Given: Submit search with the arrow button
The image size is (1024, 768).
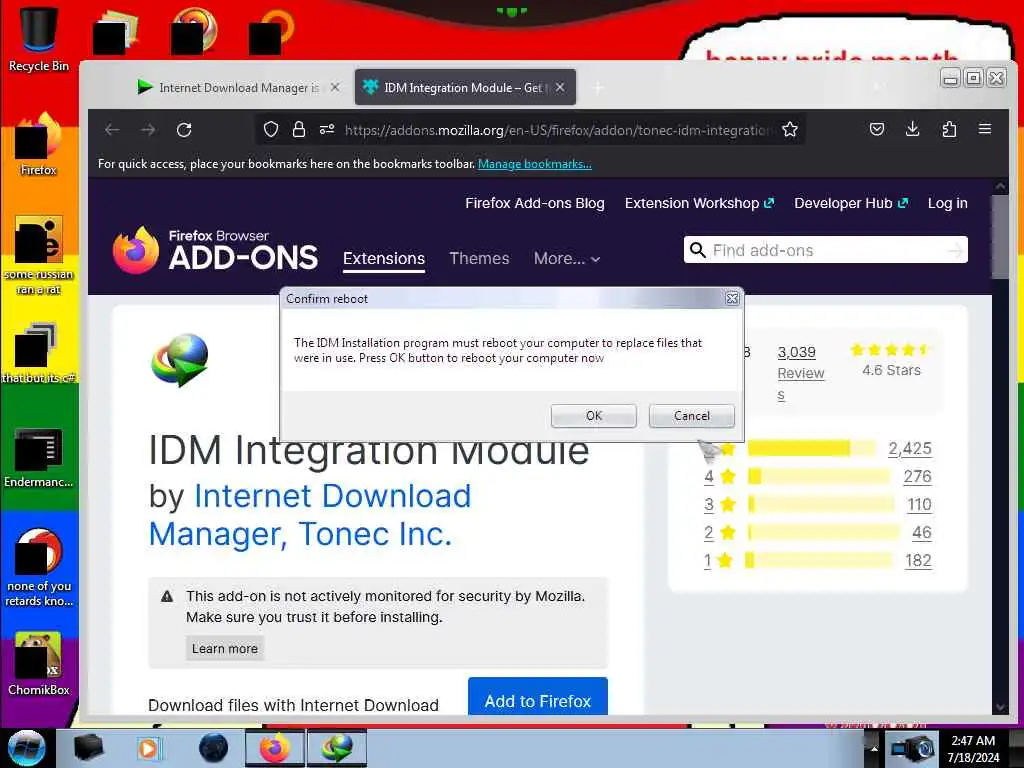Looking at the screenshot, I should [955, 250].
